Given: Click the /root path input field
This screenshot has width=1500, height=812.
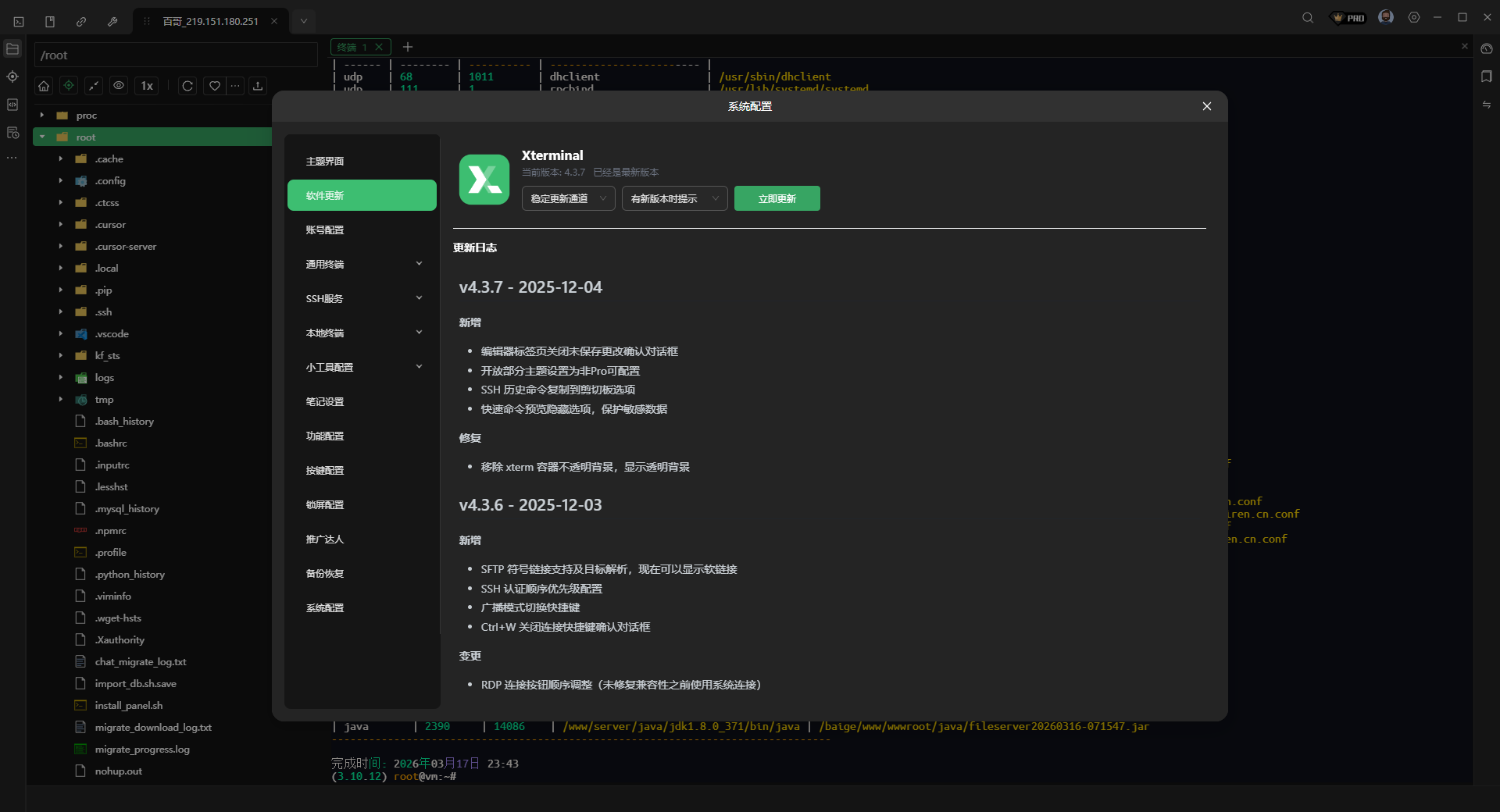Looking at the screenshot, I should pos(176,55).
